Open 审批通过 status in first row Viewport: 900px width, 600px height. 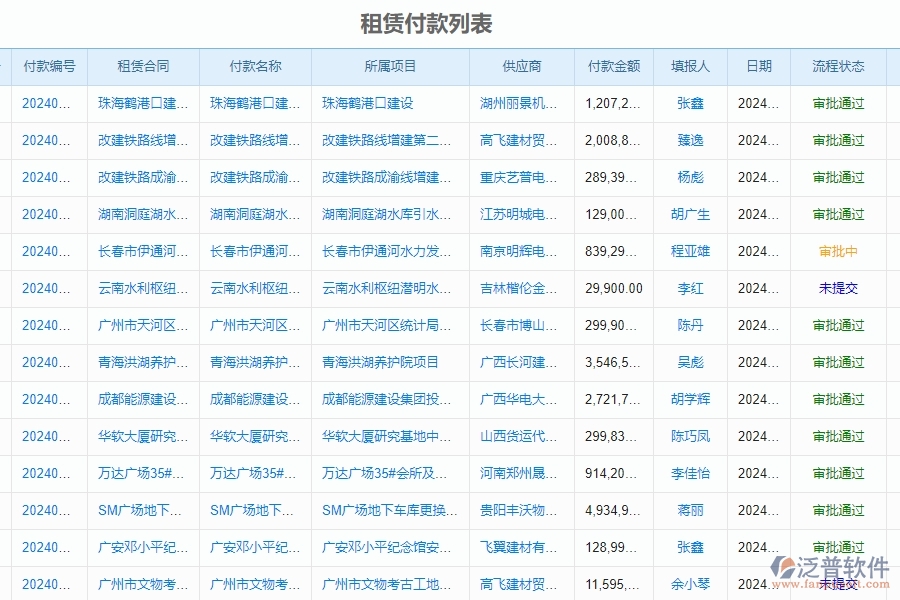838,103
